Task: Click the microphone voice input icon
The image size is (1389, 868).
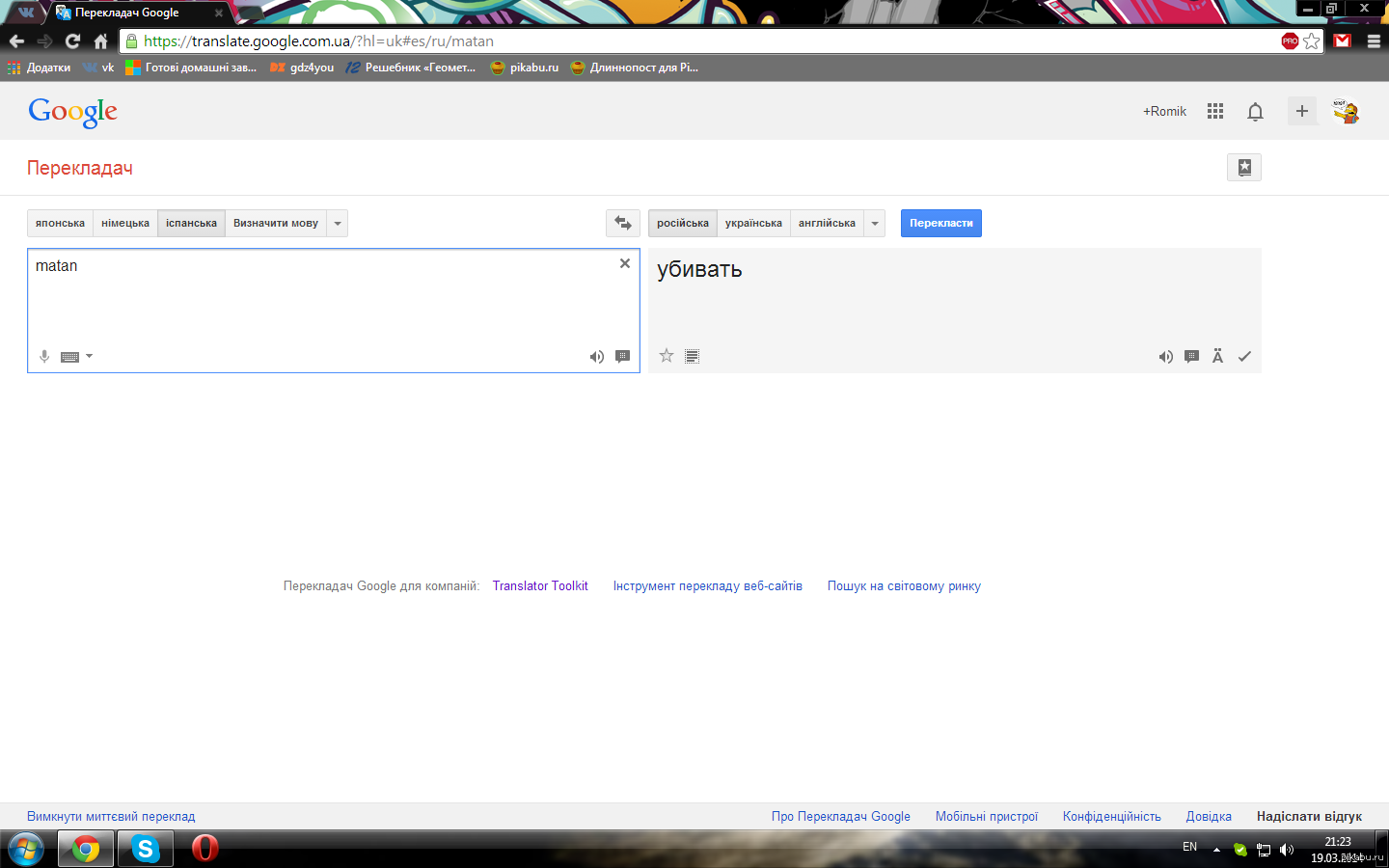Action: (x=44, y=356)
